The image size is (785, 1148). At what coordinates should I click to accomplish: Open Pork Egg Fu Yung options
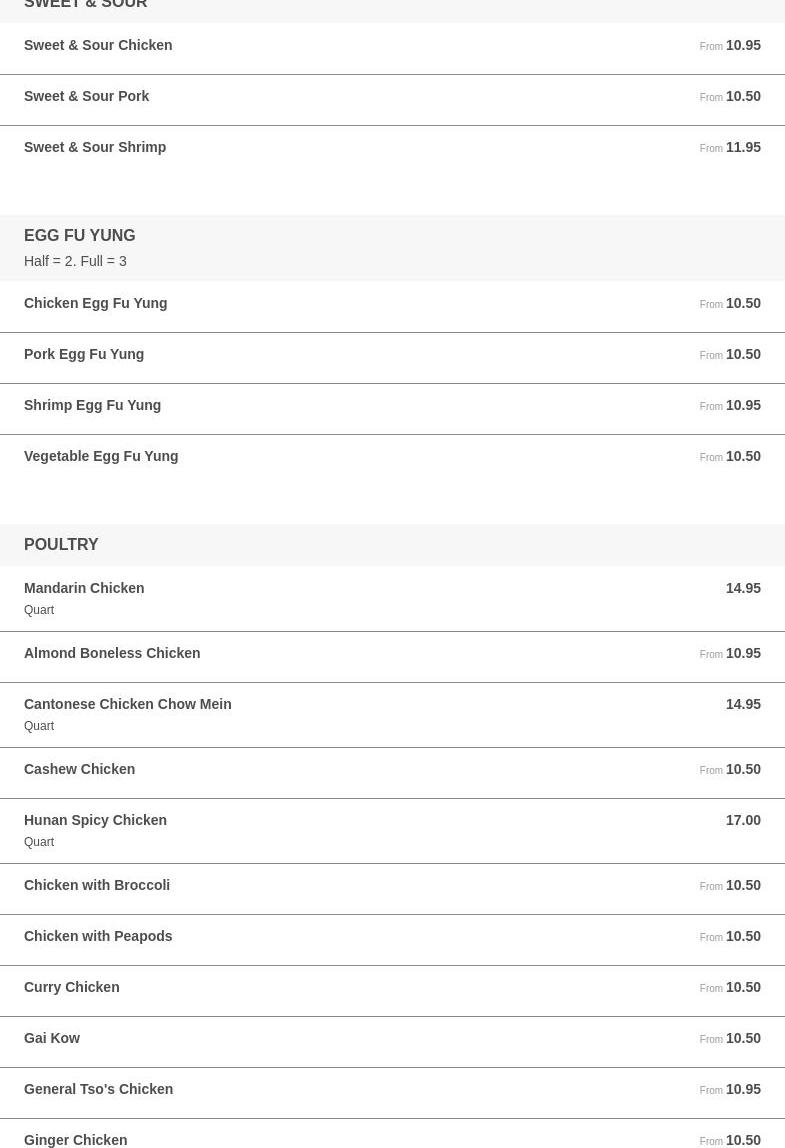point(392,358)
